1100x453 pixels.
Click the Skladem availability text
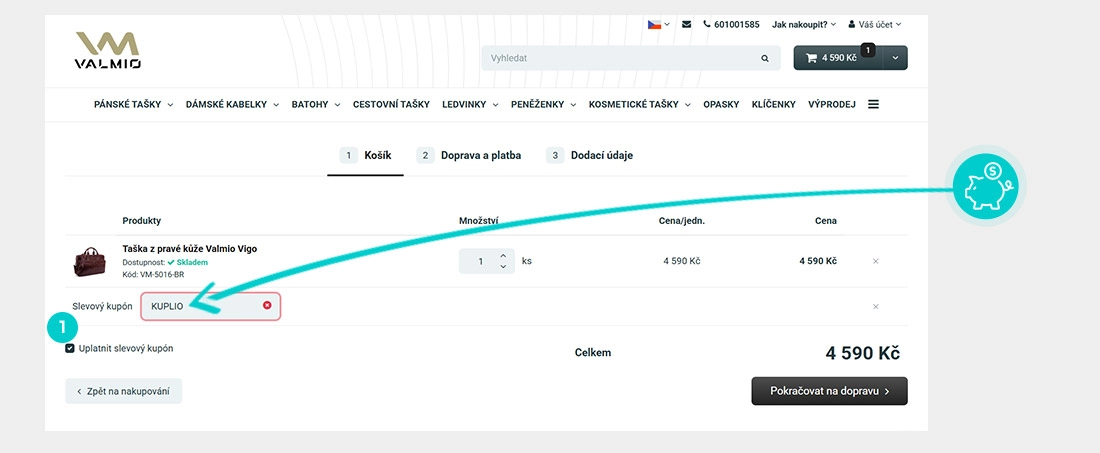(192, 262)
